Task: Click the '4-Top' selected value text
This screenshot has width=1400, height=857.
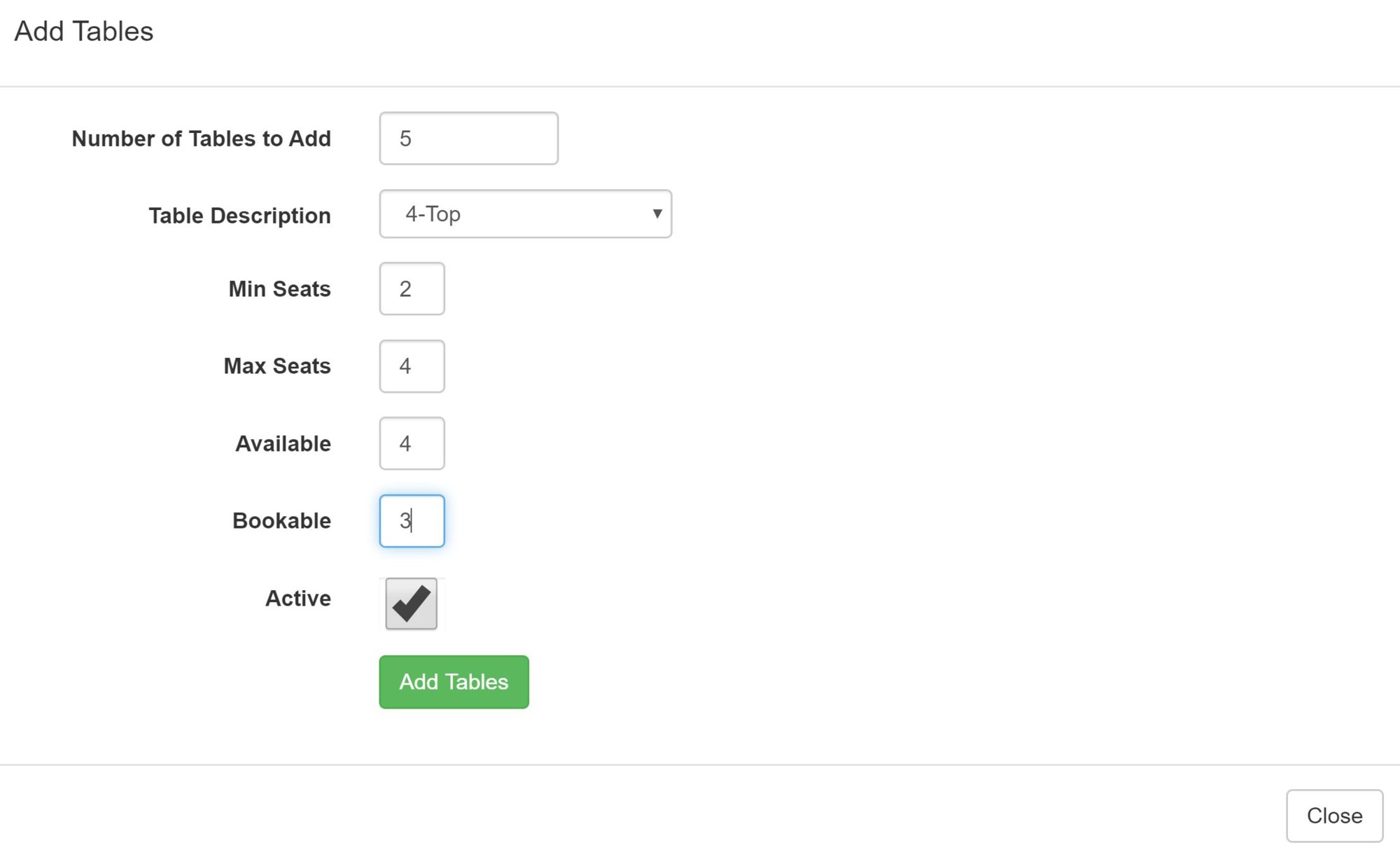Action: [x=433, y=214]
